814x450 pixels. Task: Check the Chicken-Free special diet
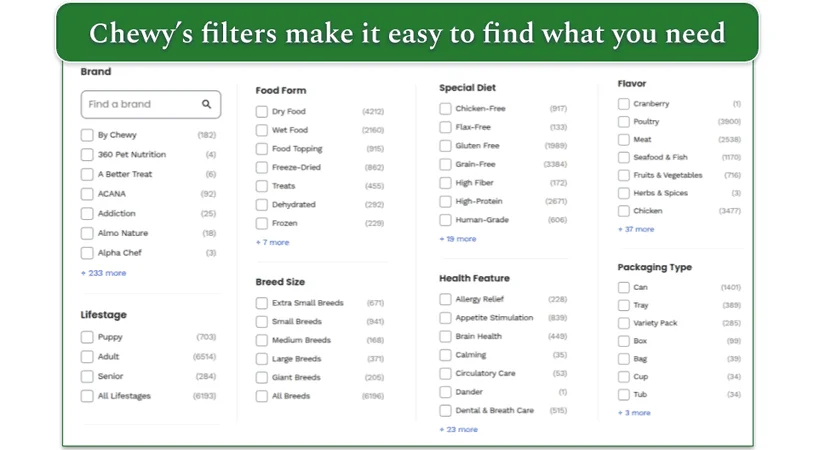click(445, 108)
